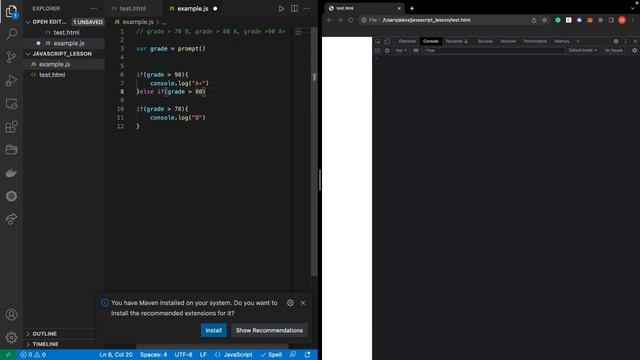Change indentation via Spaces: 4
The height and width of the screenshot is (360, 640).
point(153,355)
